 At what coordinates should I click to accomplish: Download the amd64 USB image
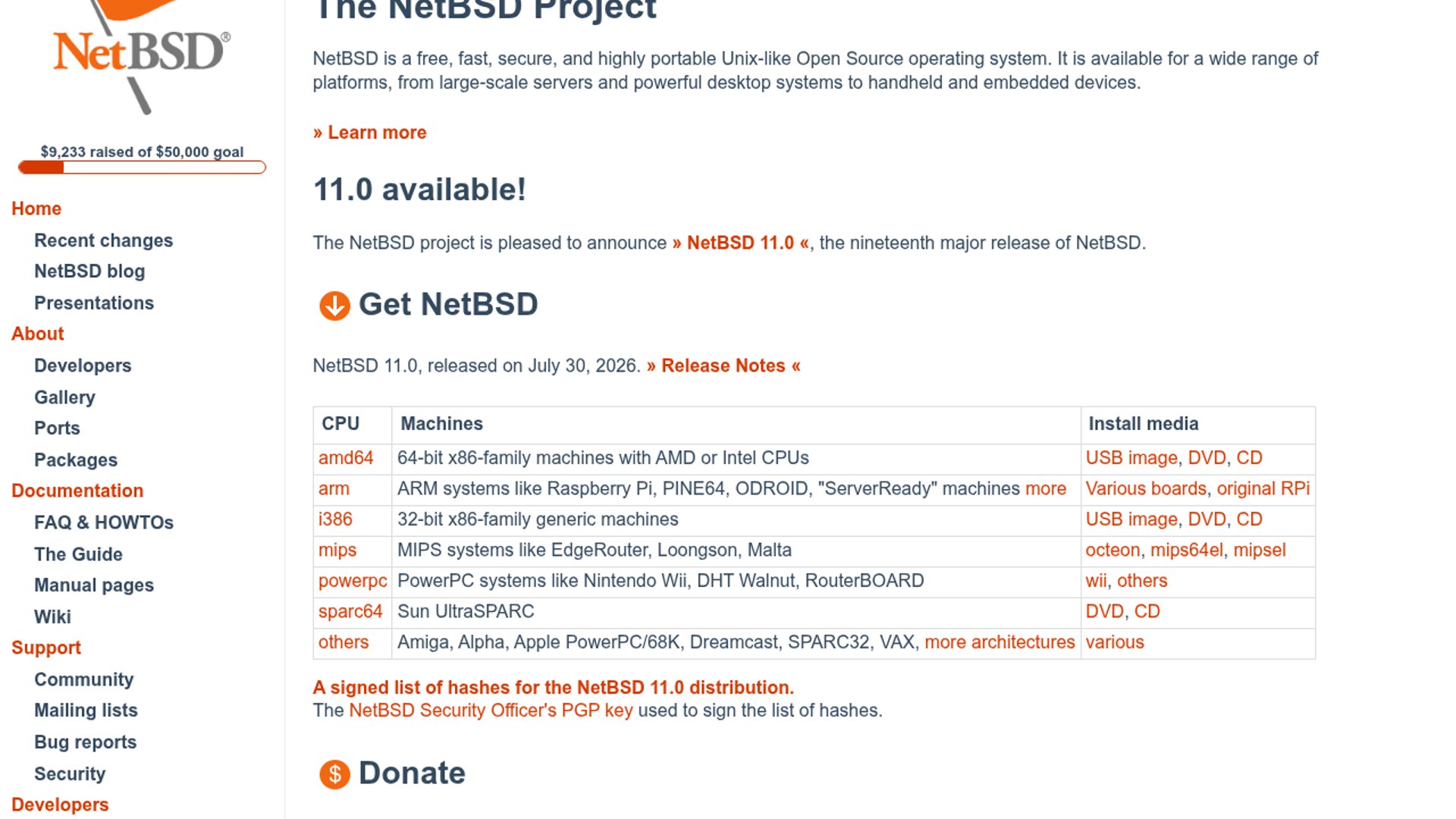(1131, 458)
